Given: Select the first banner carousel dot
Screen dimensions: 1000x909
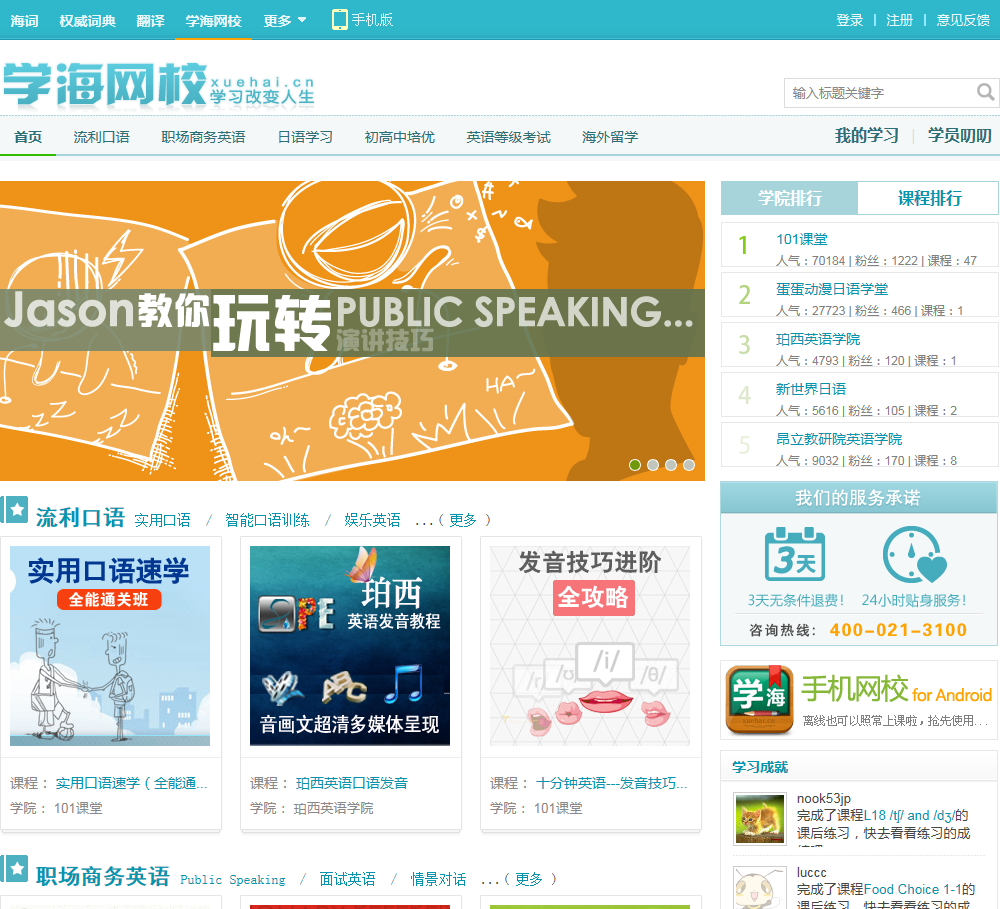Looking at the screenshot, I should click(x=635, y=465).
